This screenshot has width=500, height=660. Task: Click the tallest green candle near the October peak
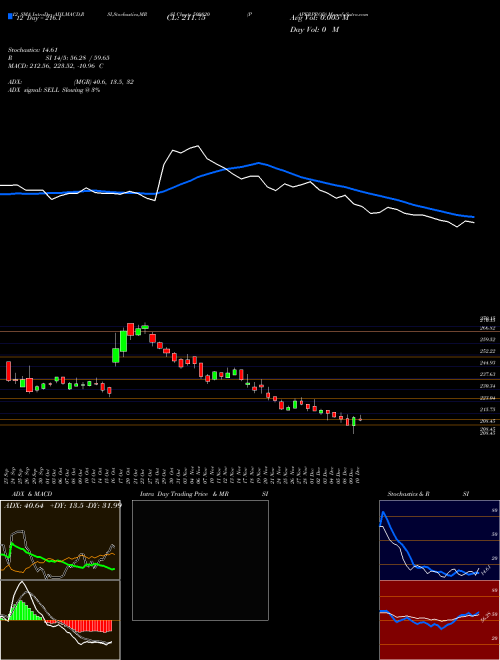pyautogui.click(x=123, y=341)
